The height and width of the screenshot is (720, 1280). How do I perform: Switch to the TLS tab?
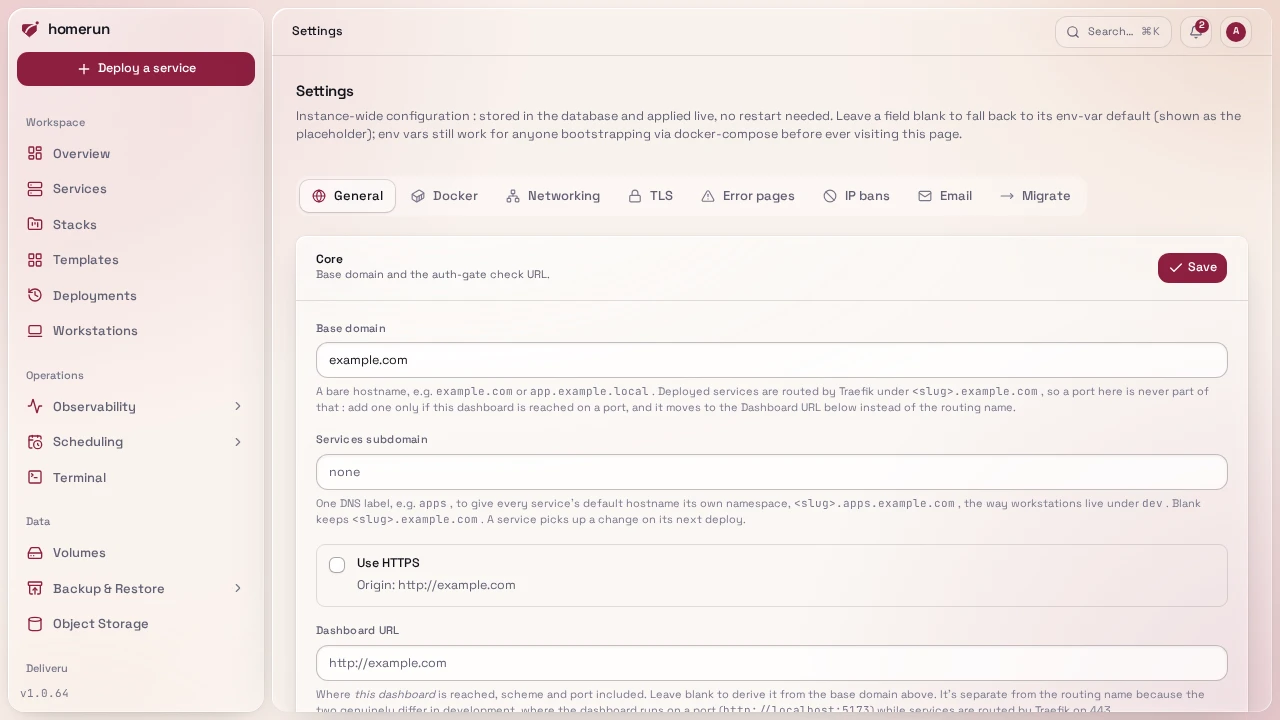point(650,196)
